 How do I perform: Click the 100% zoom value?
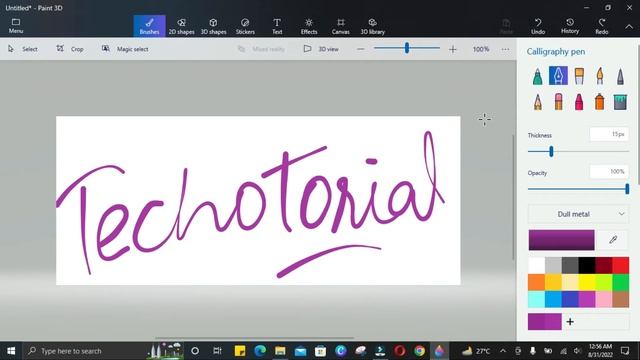click(x=481, y=49)
